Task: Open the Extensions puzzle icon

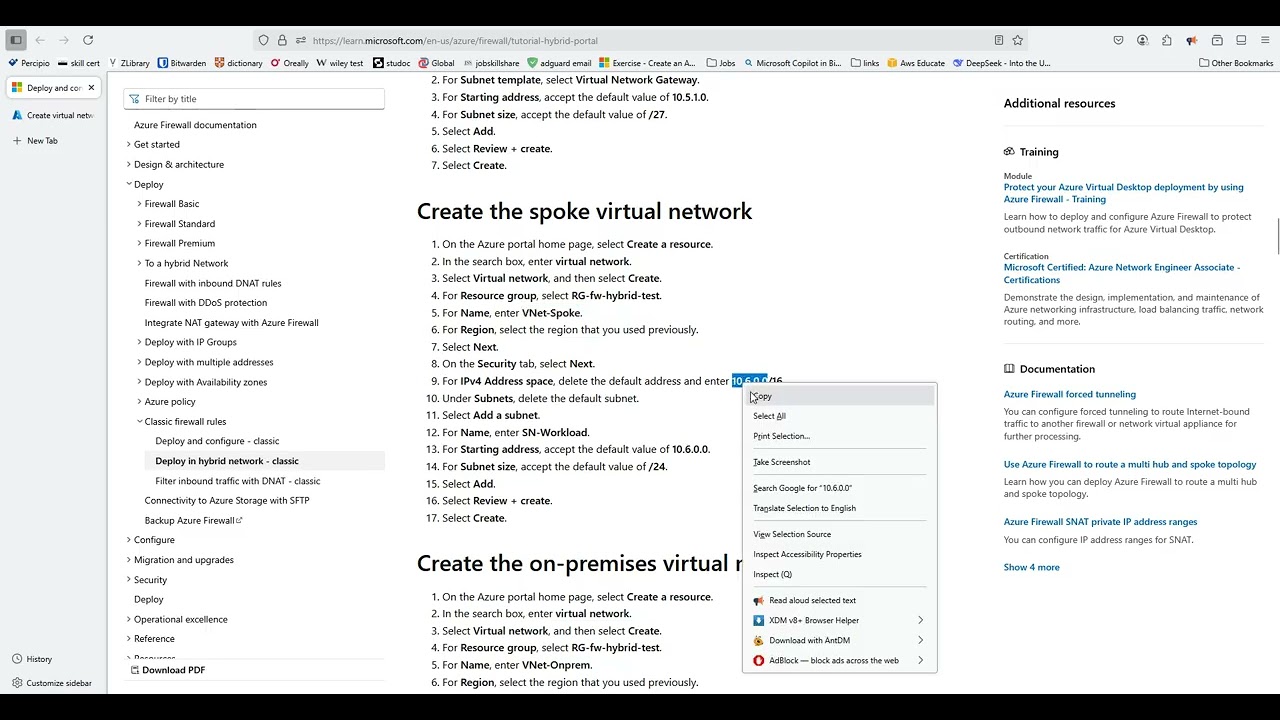Action: 1167,40
